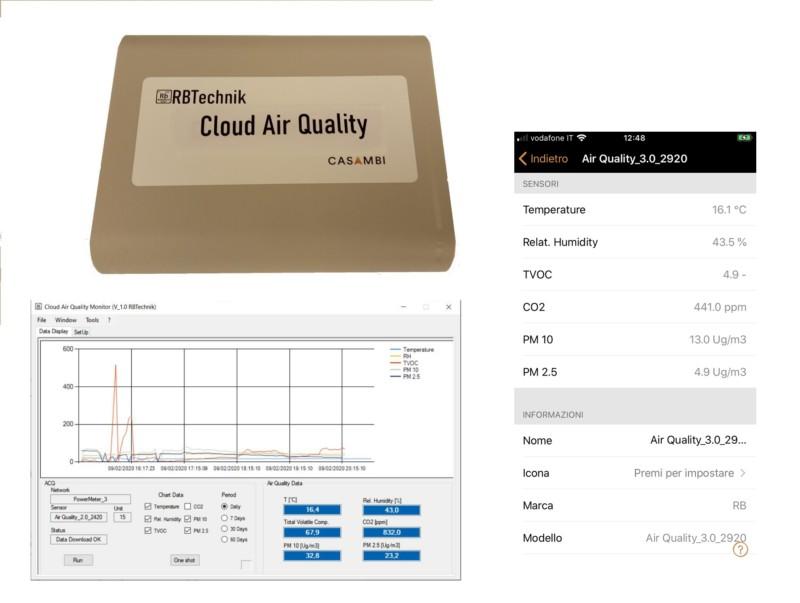The width and height of the screenshot is (800, 603).
Task: Tap the 'Premi per impostare' text in the Icona row
Action: click(x=684, y=473)
